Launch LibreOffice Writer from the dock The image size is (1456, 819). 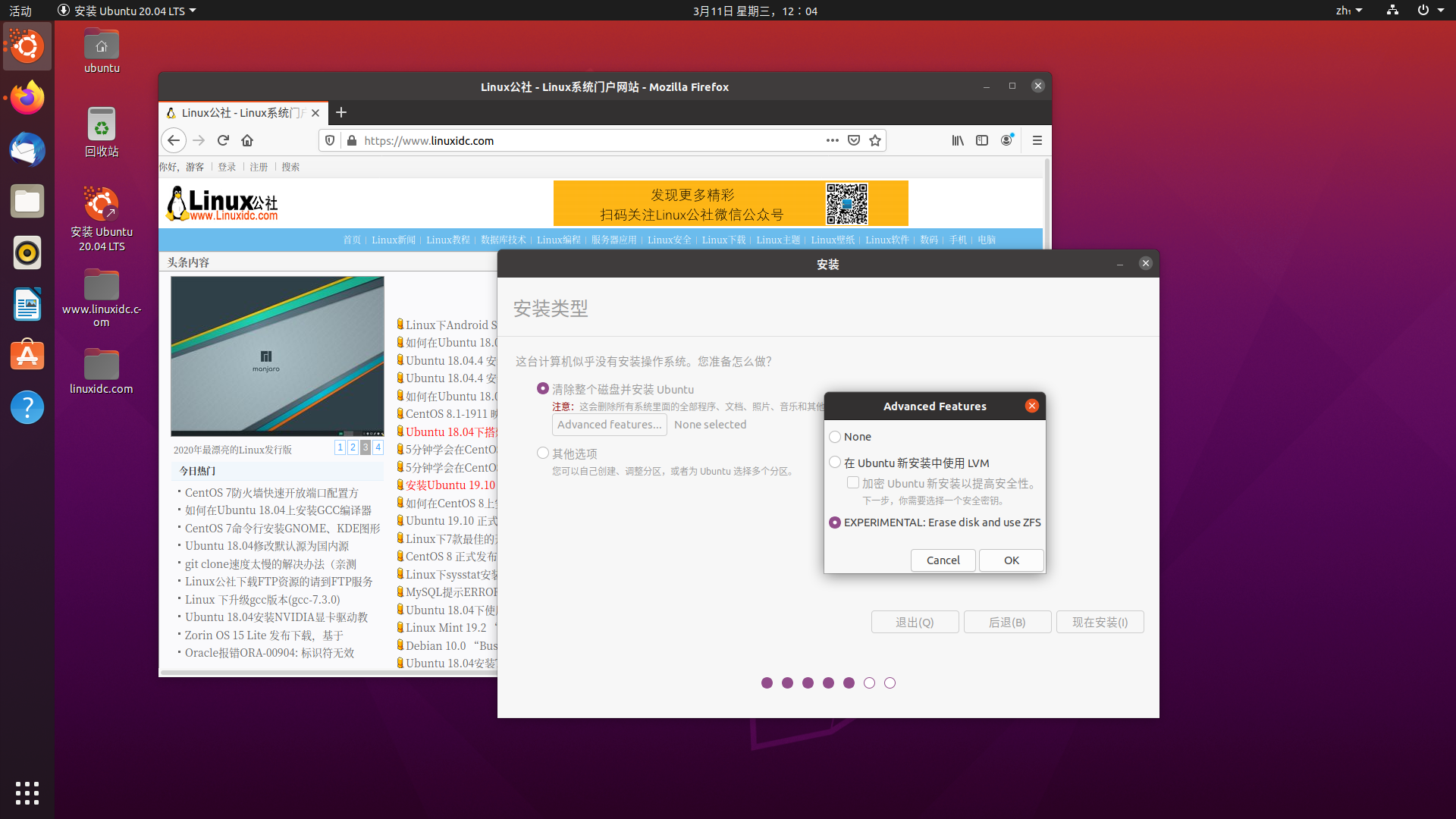point(27,304)
